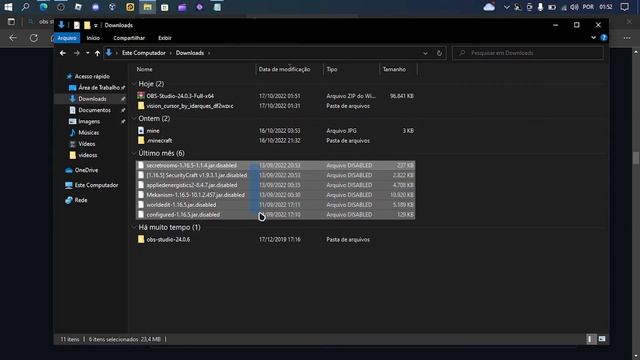Viewport: 640px width, 360px height.
Task: Collapse the Há muito tempo (1) group
Action: tap(134, 227)
